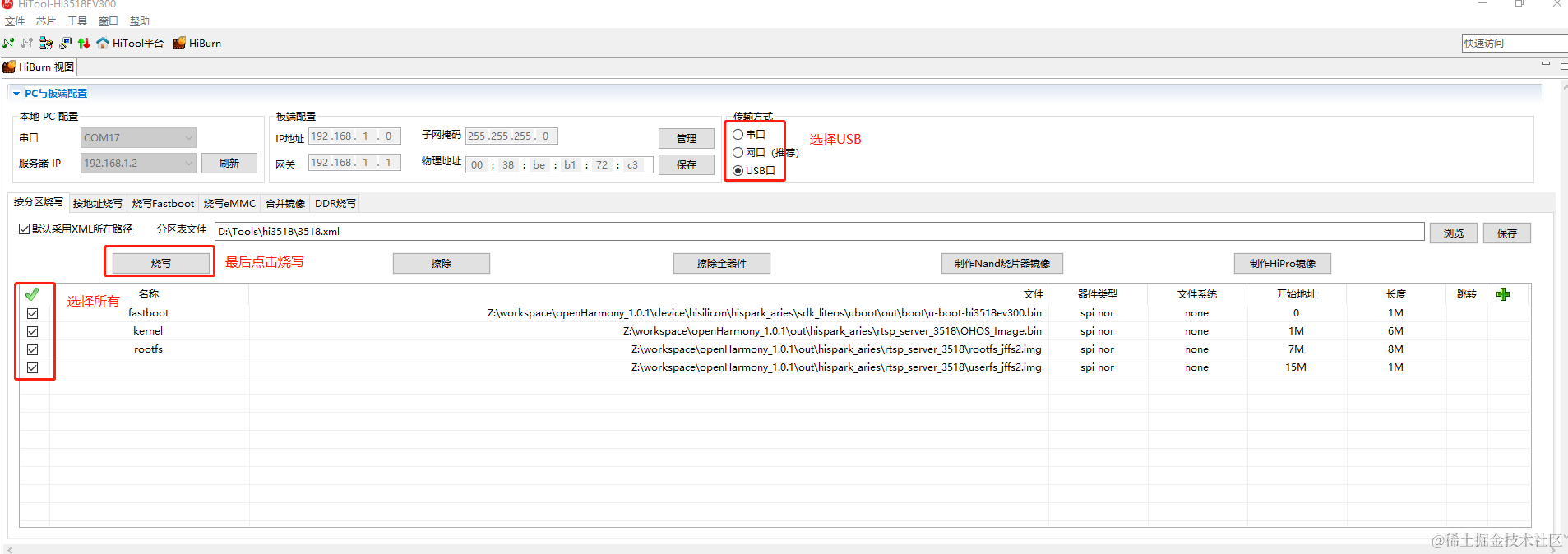This screenshot has width=1568, height=554.
Task: Click the green plus add-partition icon
Action: pyautogui.click(x=1503, y=294)
